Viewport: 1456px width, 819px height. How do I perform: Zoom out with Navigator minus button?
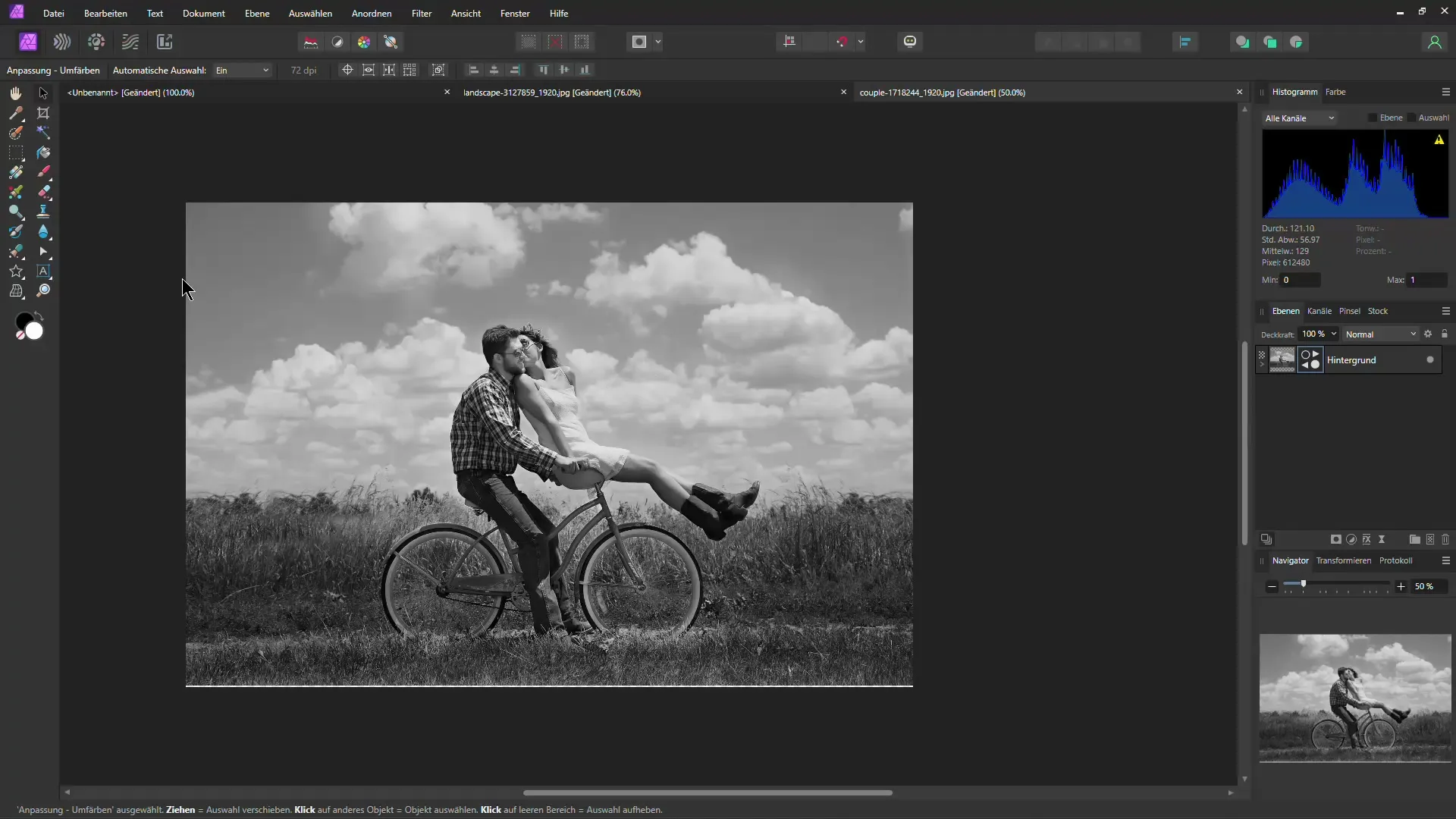[1272, 586]
